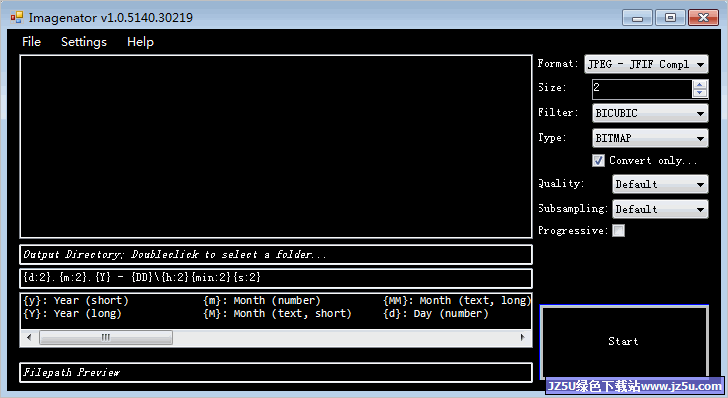Decrease Size with the down spinner arrow
728x398 pixels.
(700, 93)
